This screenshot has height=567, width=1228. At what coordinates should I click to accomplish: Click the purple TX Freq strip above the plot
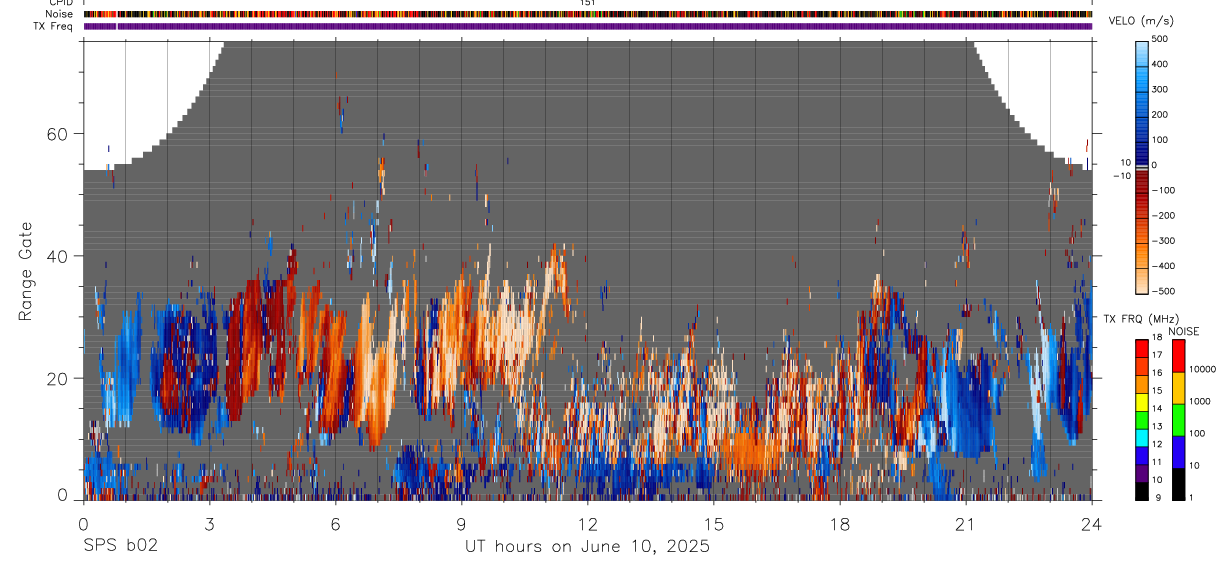(x=588, y=26)
